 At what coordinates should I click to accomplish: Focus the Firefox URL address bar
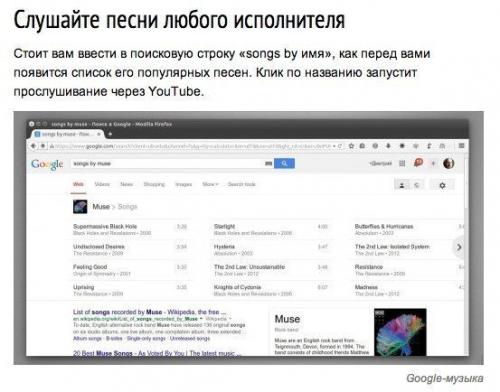192,146
